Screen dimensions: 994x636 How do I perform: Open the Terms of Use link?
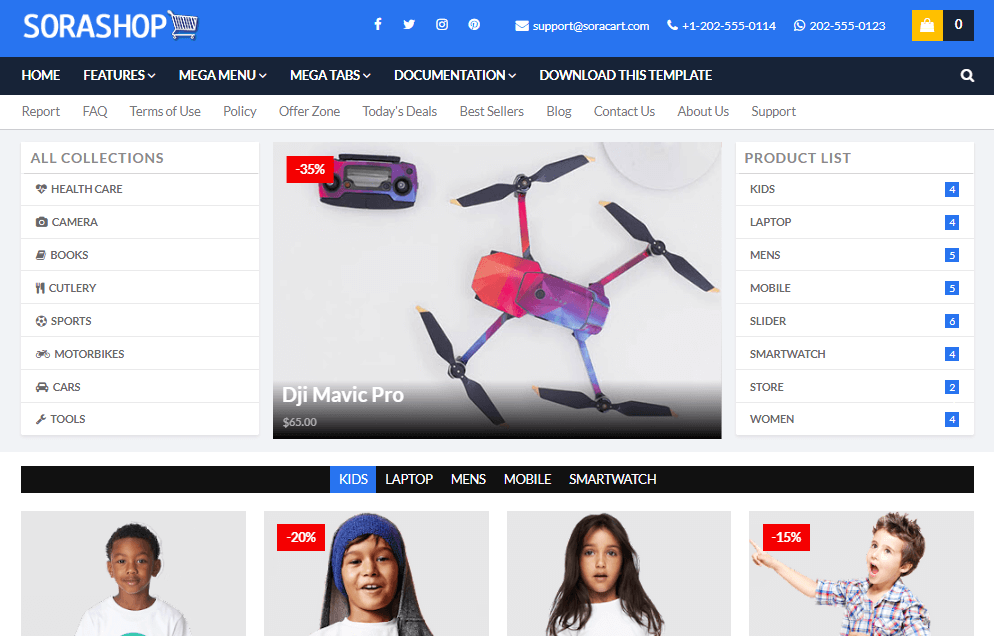click(165, 112)
